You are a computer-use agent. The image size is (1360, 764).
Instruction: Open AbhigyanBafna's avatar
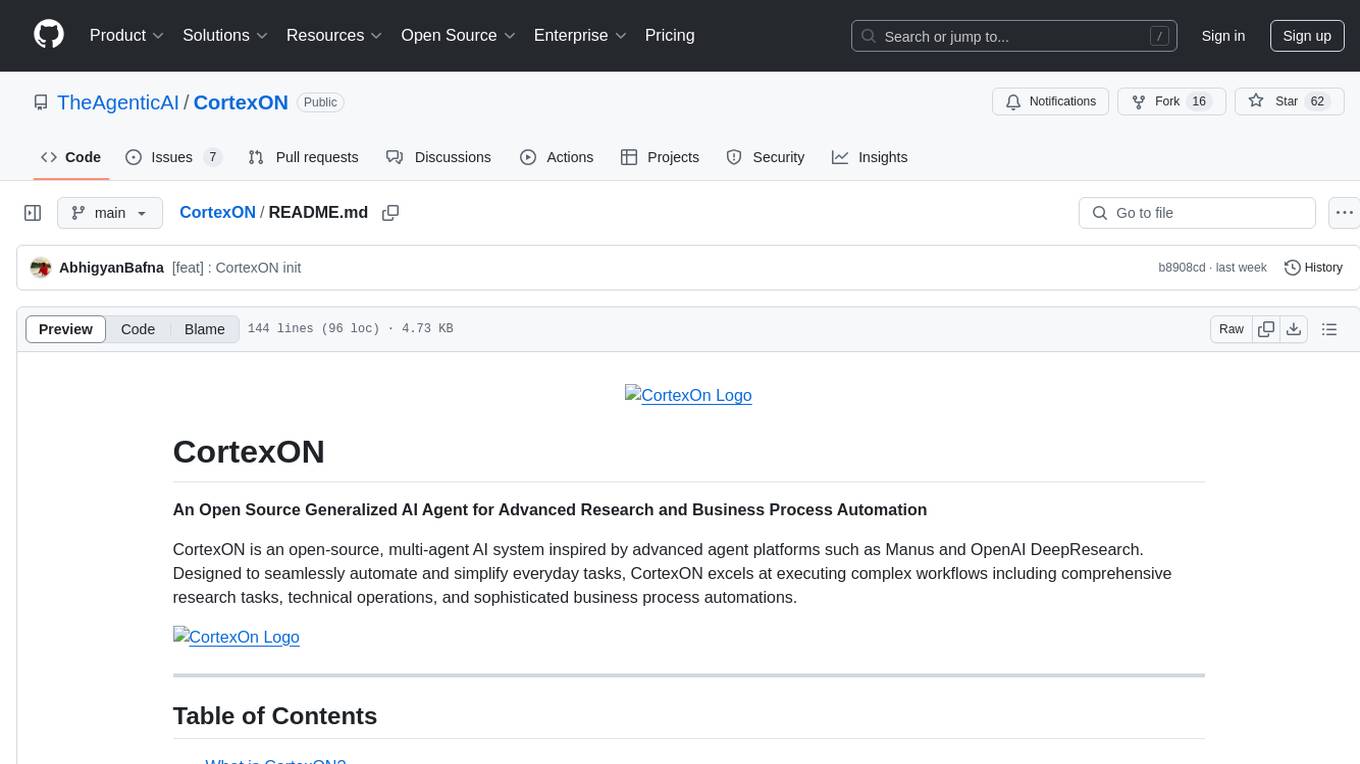tap(41, 268)
